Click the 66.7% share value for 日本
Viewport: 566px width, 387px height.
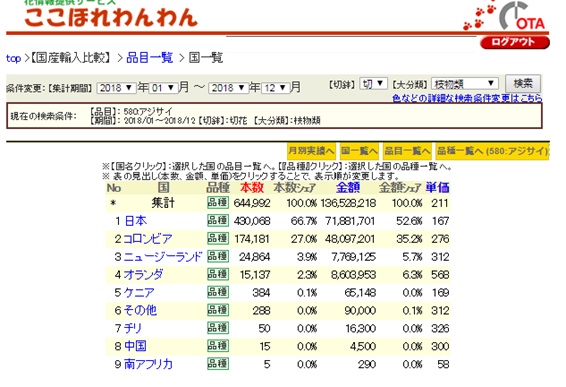[304, 221]
